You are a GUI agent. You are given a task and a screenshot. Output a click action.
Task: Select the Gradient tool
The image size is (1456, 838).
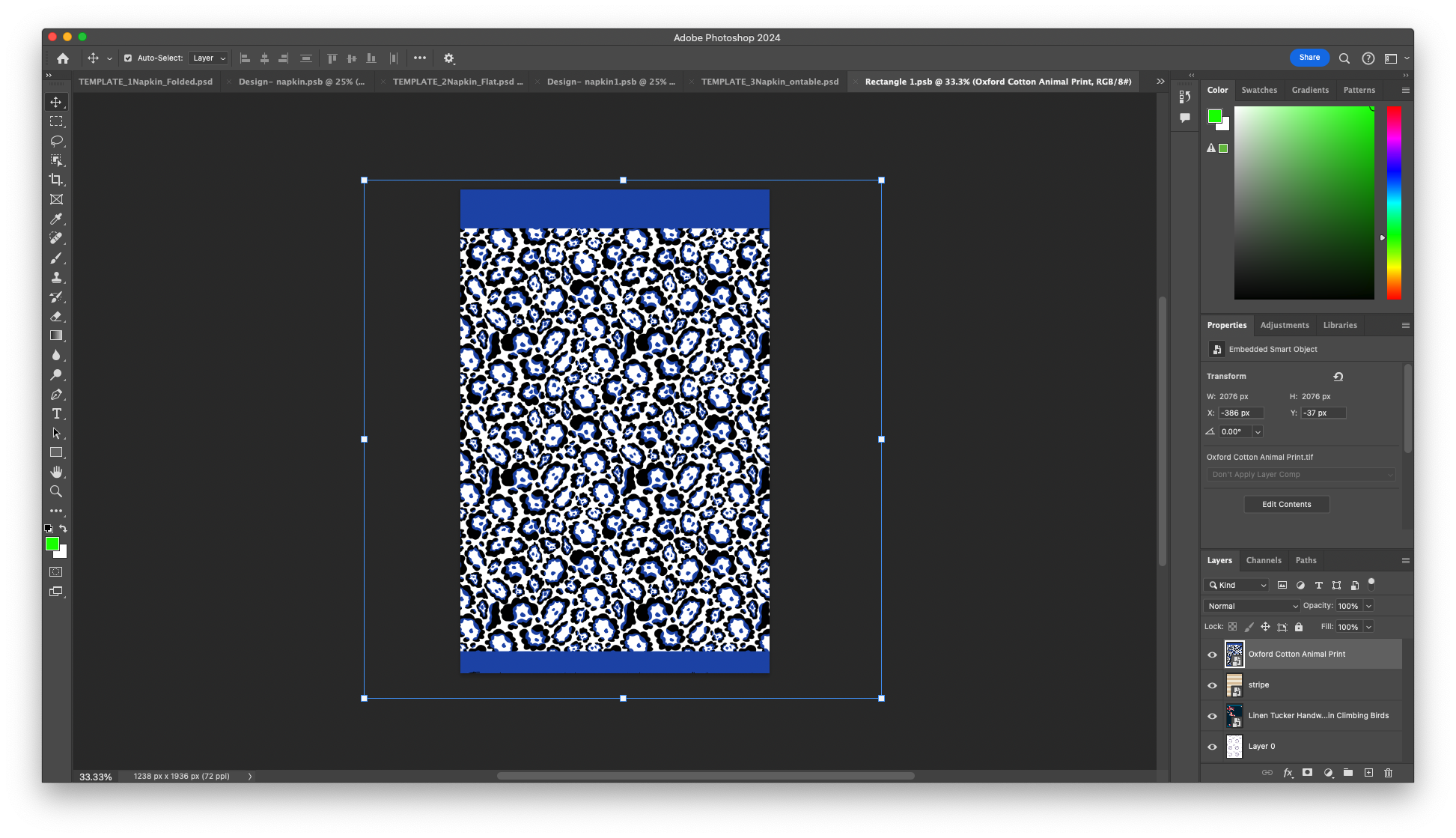(56, 335)
